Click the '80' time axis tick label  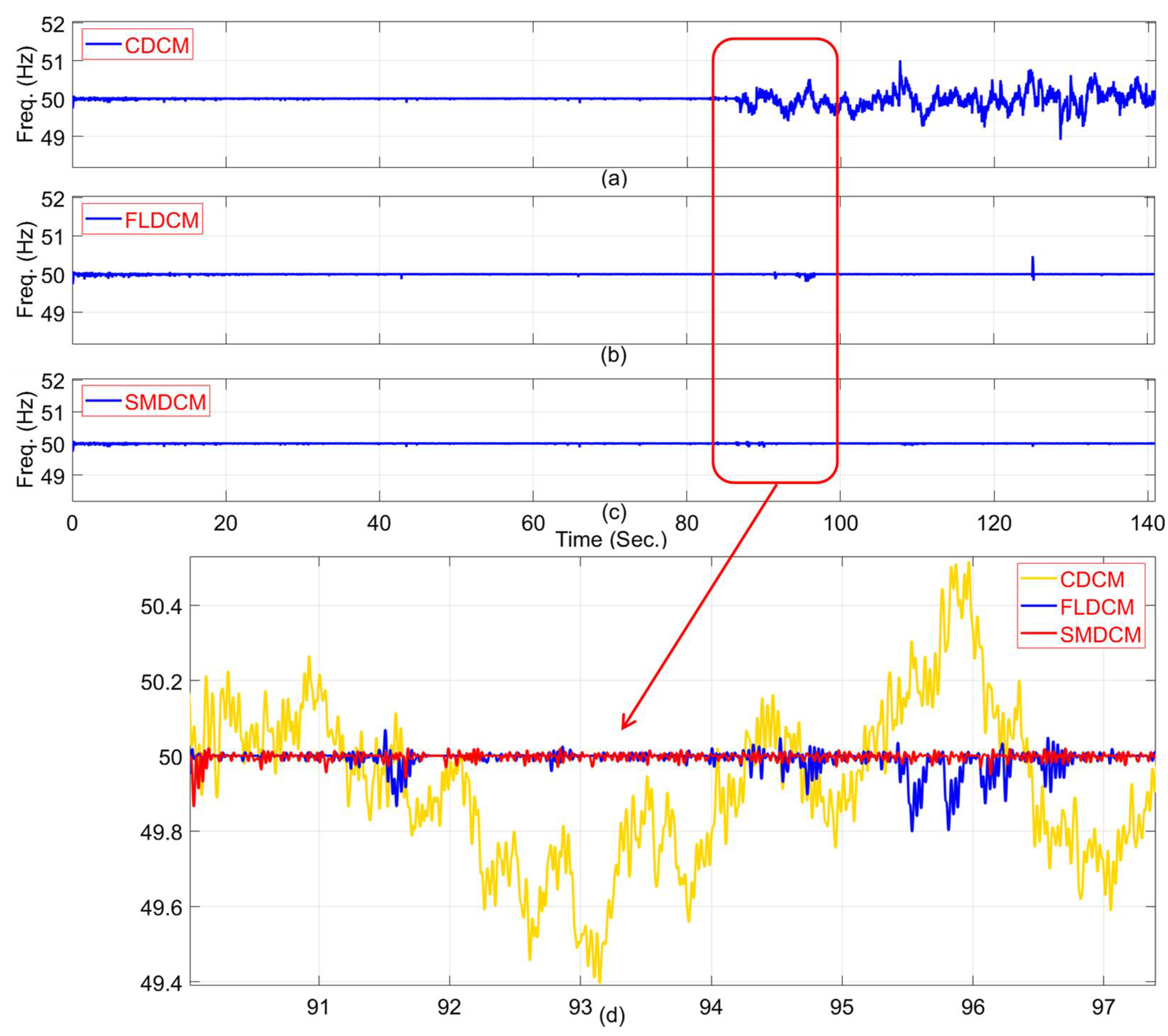coord(686,523)
